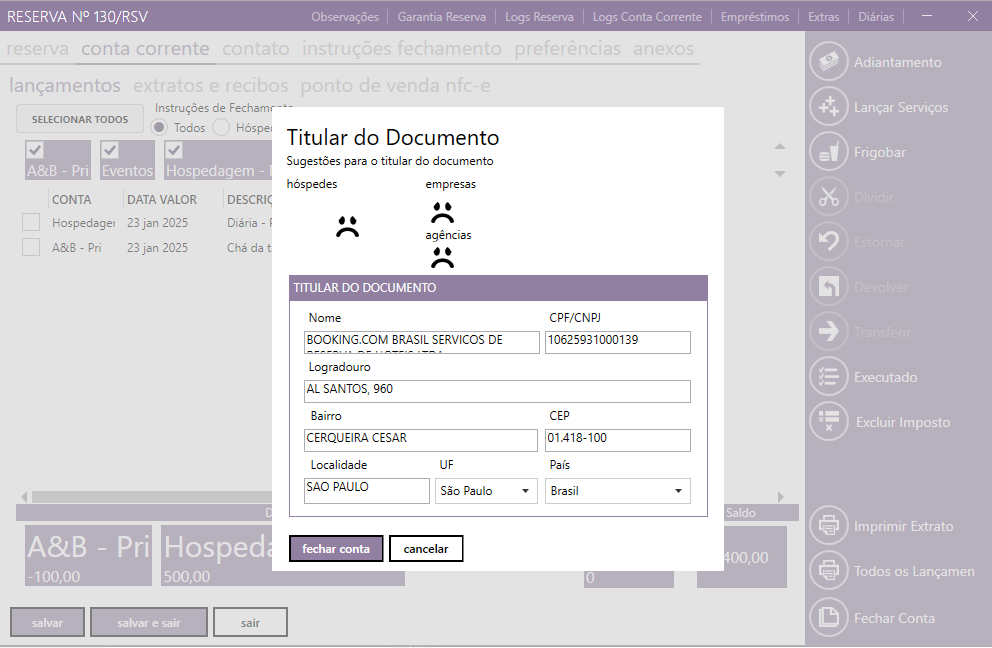The width and height of the screenshot is (992, 648).
Task: Select the Frigobar icon
Action: coord(828,152)
